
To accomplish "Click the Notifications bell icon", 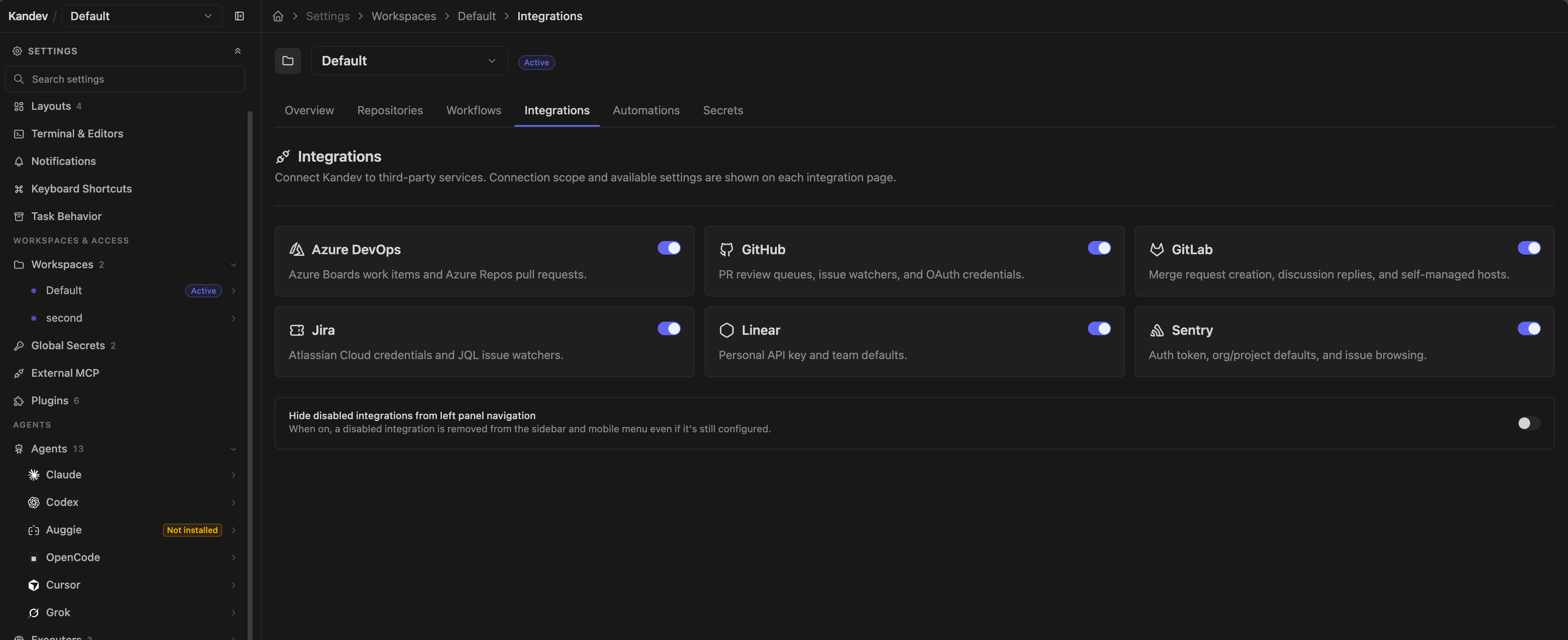I will (x=19, y=161).
